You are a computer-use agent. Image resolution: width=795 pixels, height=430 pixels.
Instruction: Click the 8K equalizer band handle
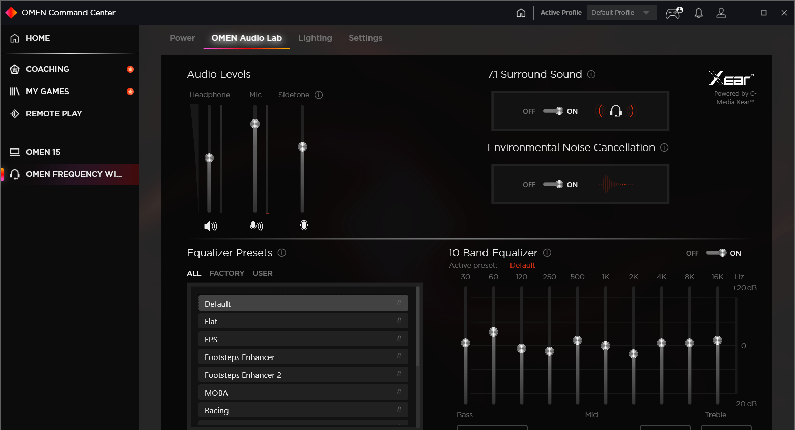(690, 343)
